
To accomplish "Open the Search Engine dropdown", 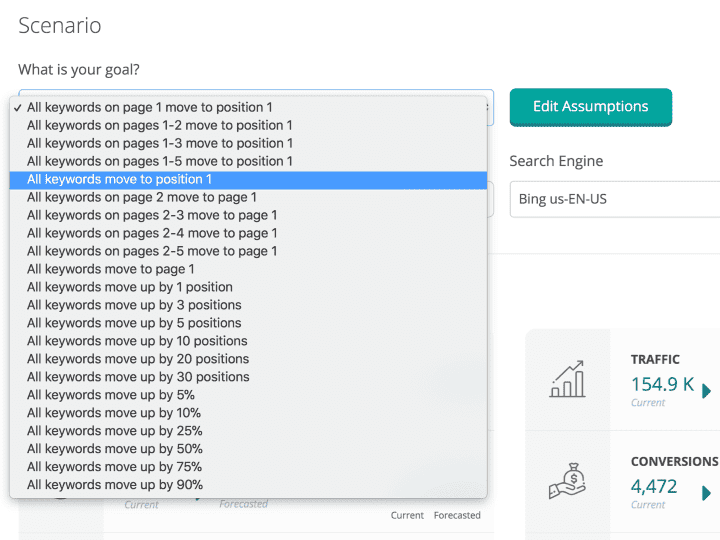I will pos(614,199).
